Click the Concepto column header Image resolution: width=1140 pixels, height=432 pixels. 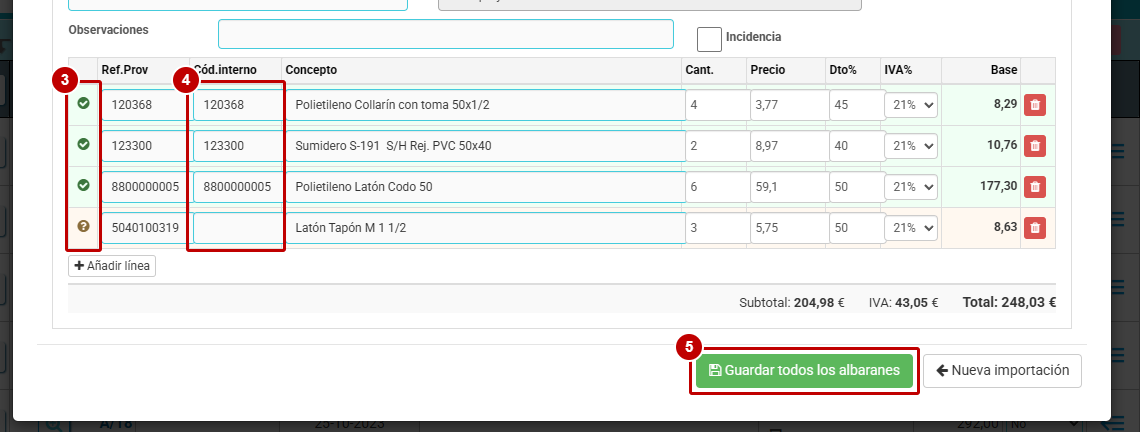[311, 70]
